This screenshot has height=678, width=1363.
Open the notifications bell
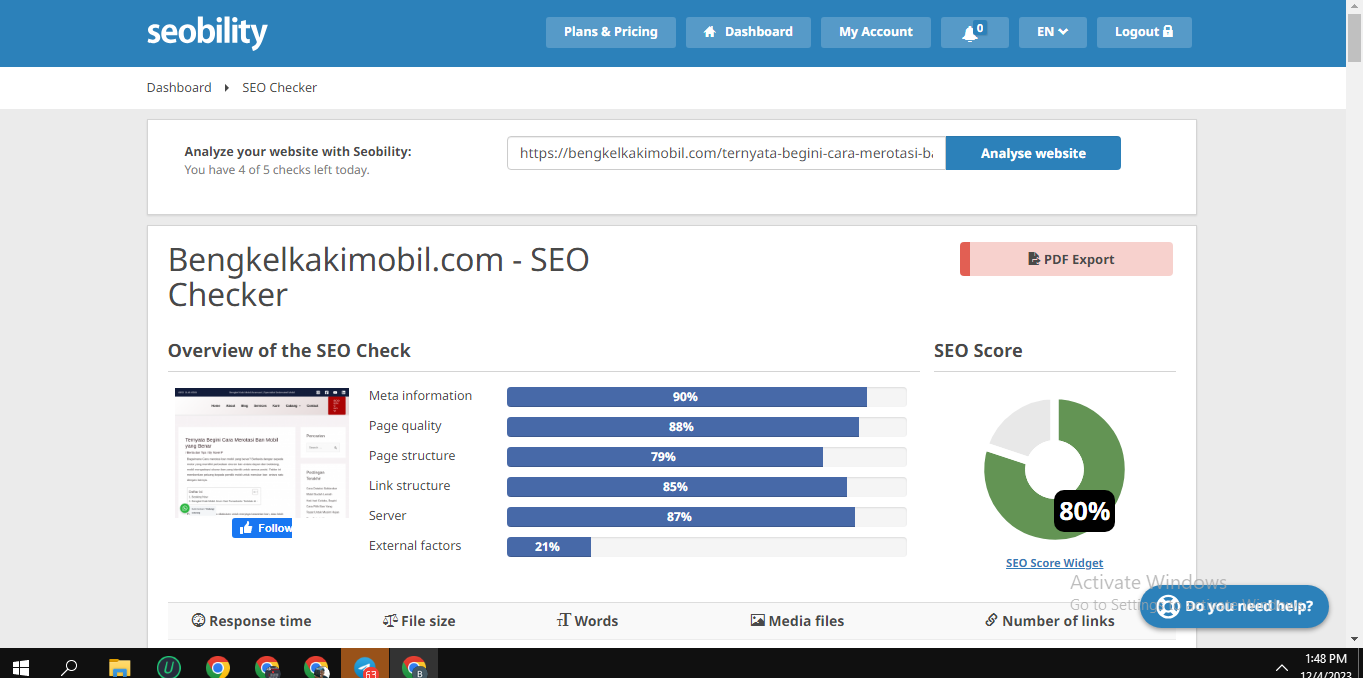(x=974, y=32)
